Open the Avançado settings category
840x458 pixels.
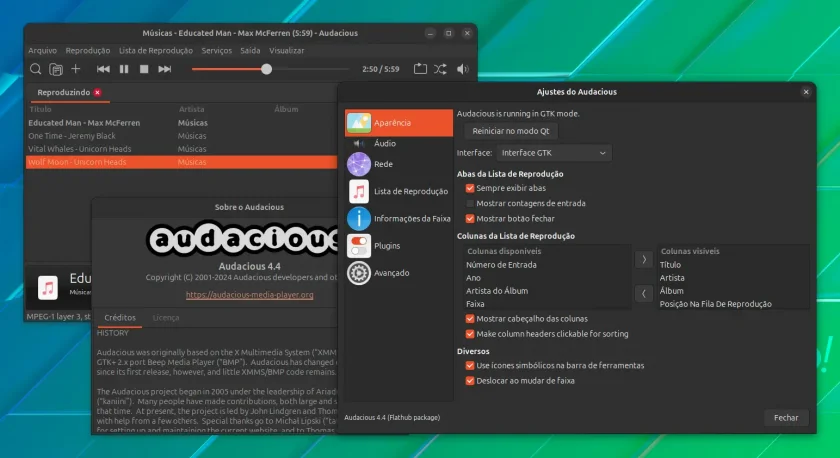click(399, 273)
